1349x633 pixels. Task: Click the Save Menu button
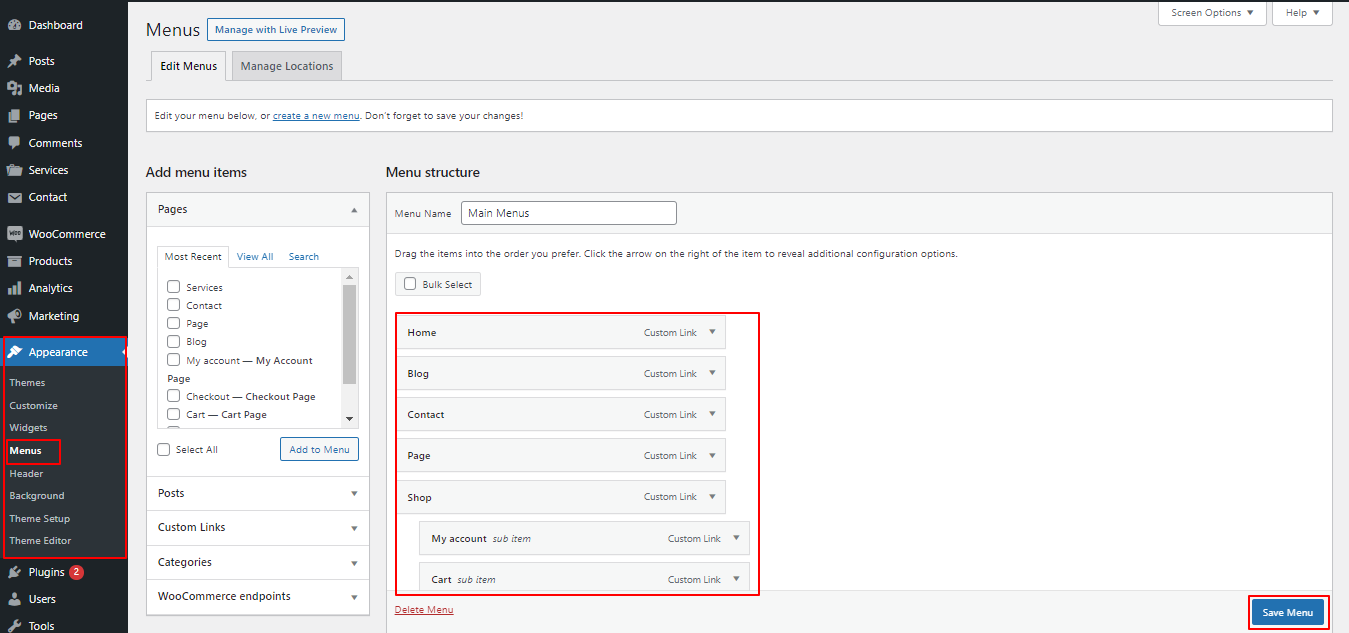(1287, 613)
